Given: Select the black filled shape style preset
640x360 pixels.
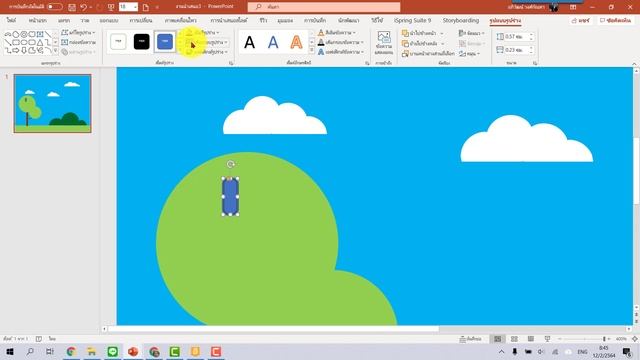Looking at the screenshot, I should [142, 41].
